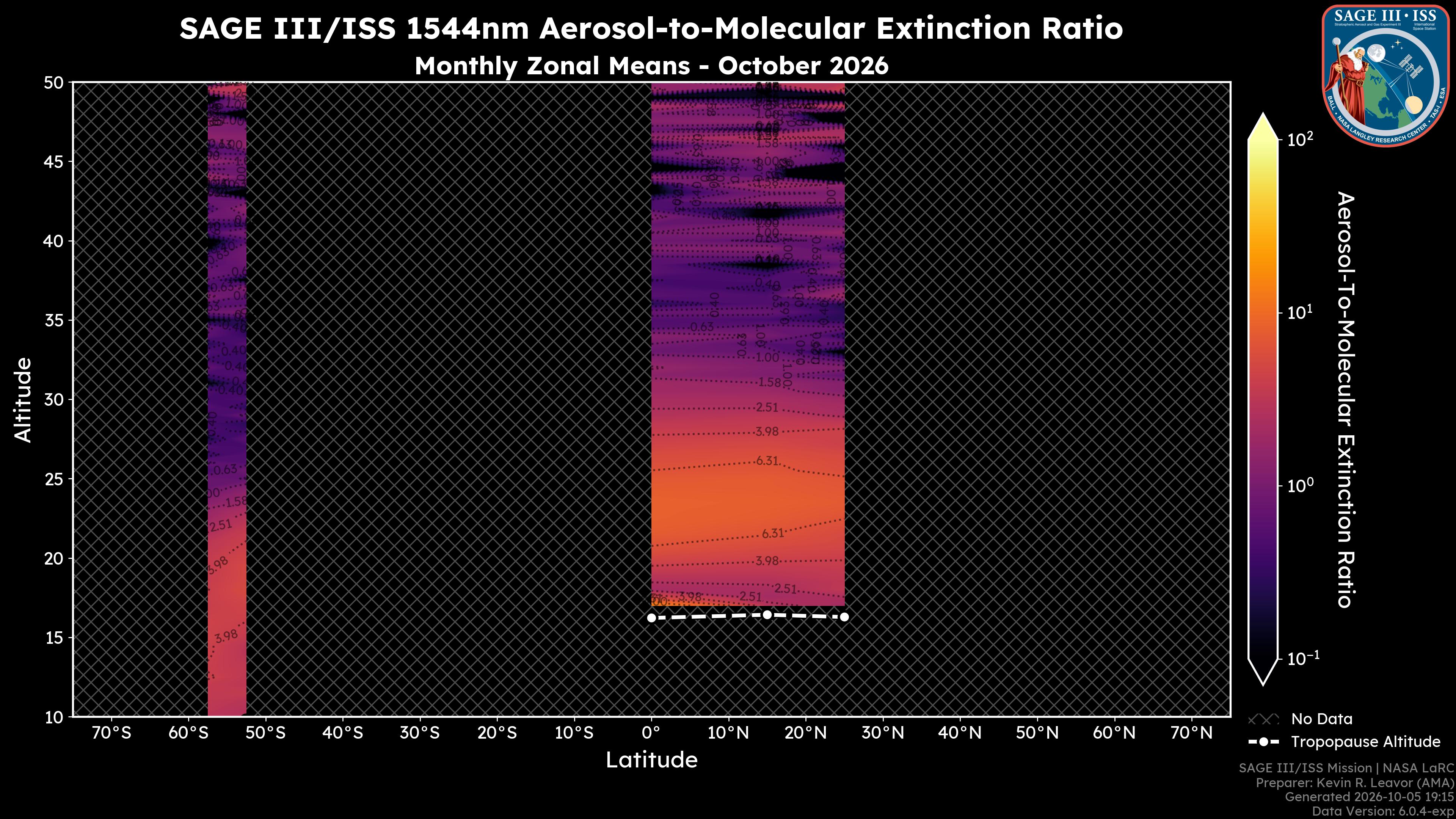Click the subtitle 'Monthly Zonal Means - October 2026'

(x=652, y=66)
